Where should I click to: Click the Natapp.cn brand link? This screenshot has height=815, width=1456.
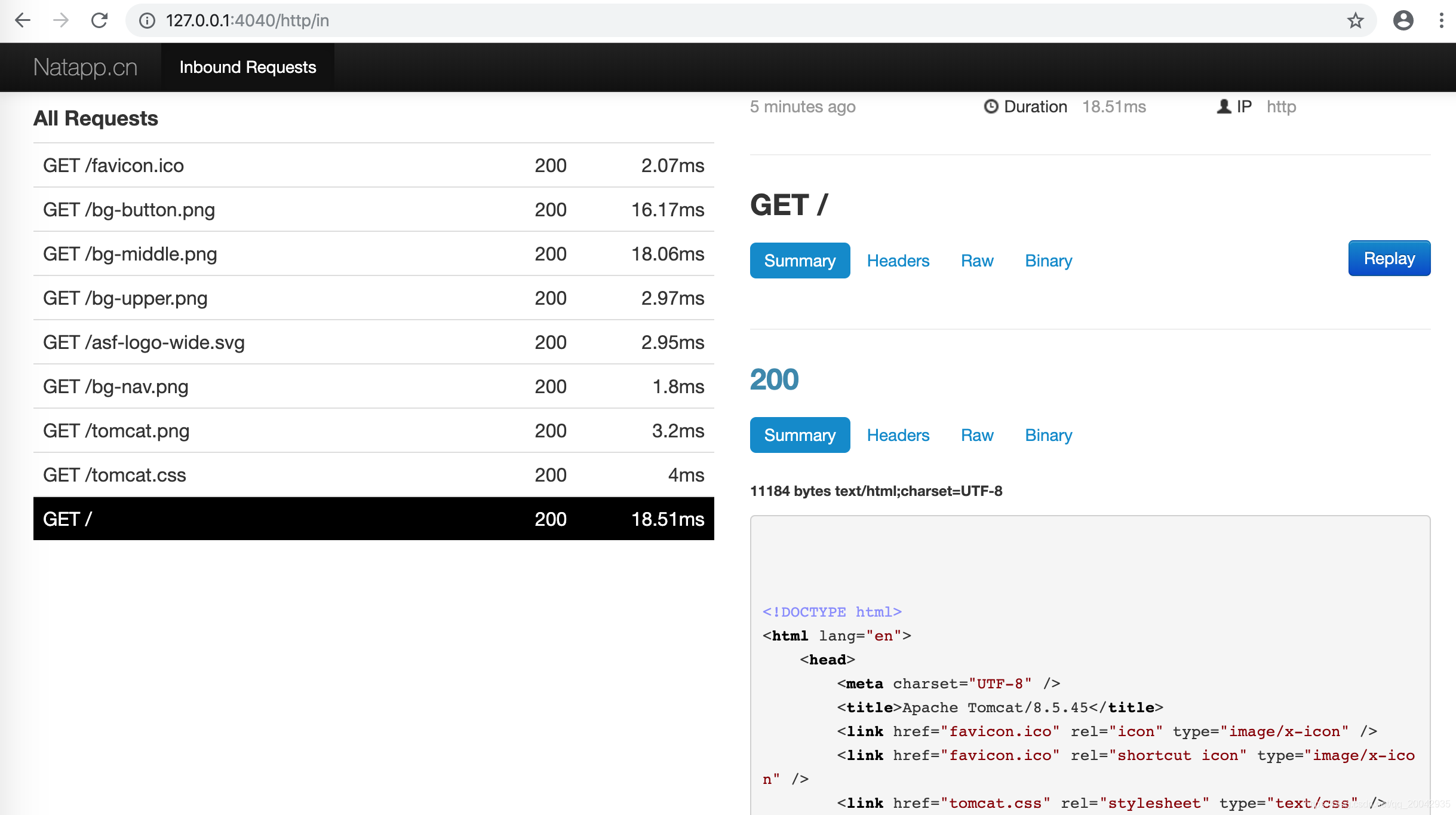click(x=85, y=68)
